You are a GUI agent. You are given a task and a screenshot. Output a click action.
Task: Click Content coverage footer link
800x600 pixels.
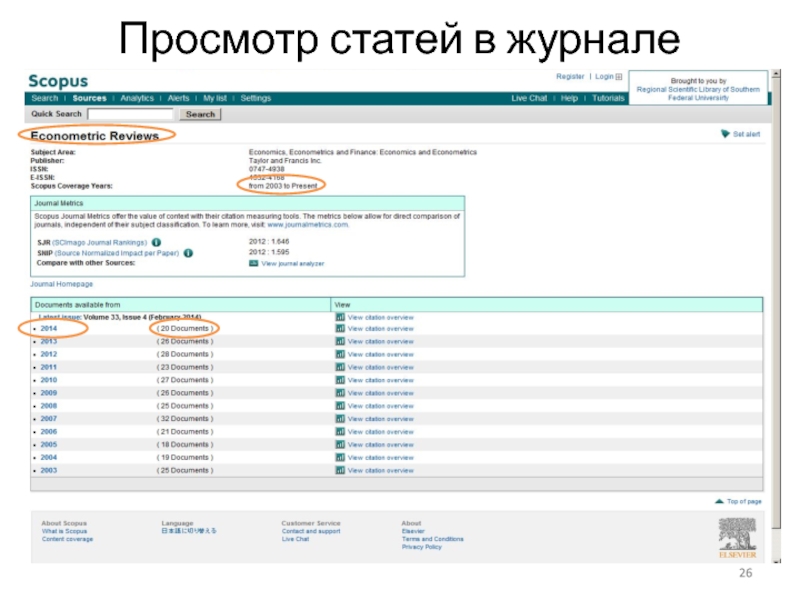tap(67, 539)
